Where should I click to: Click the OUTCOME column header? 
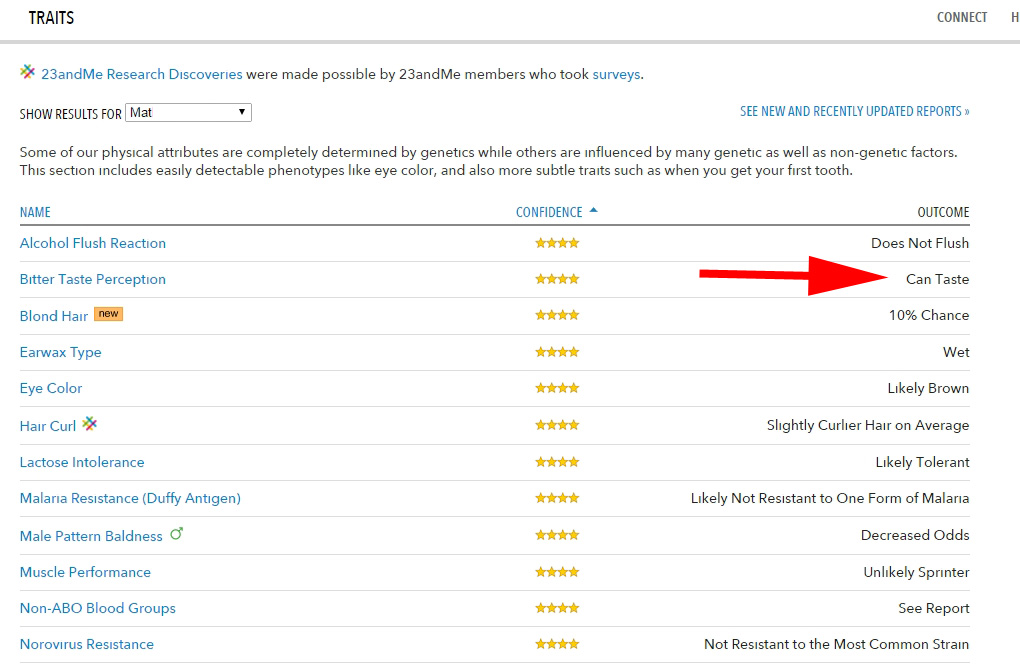pyautogui.click(x=943, y=212)
